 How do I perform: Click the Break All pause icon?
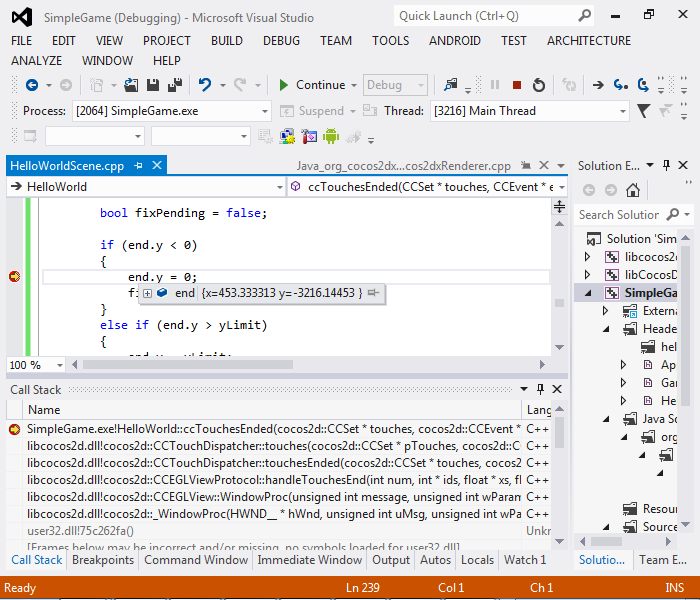[x=495, y=85]
